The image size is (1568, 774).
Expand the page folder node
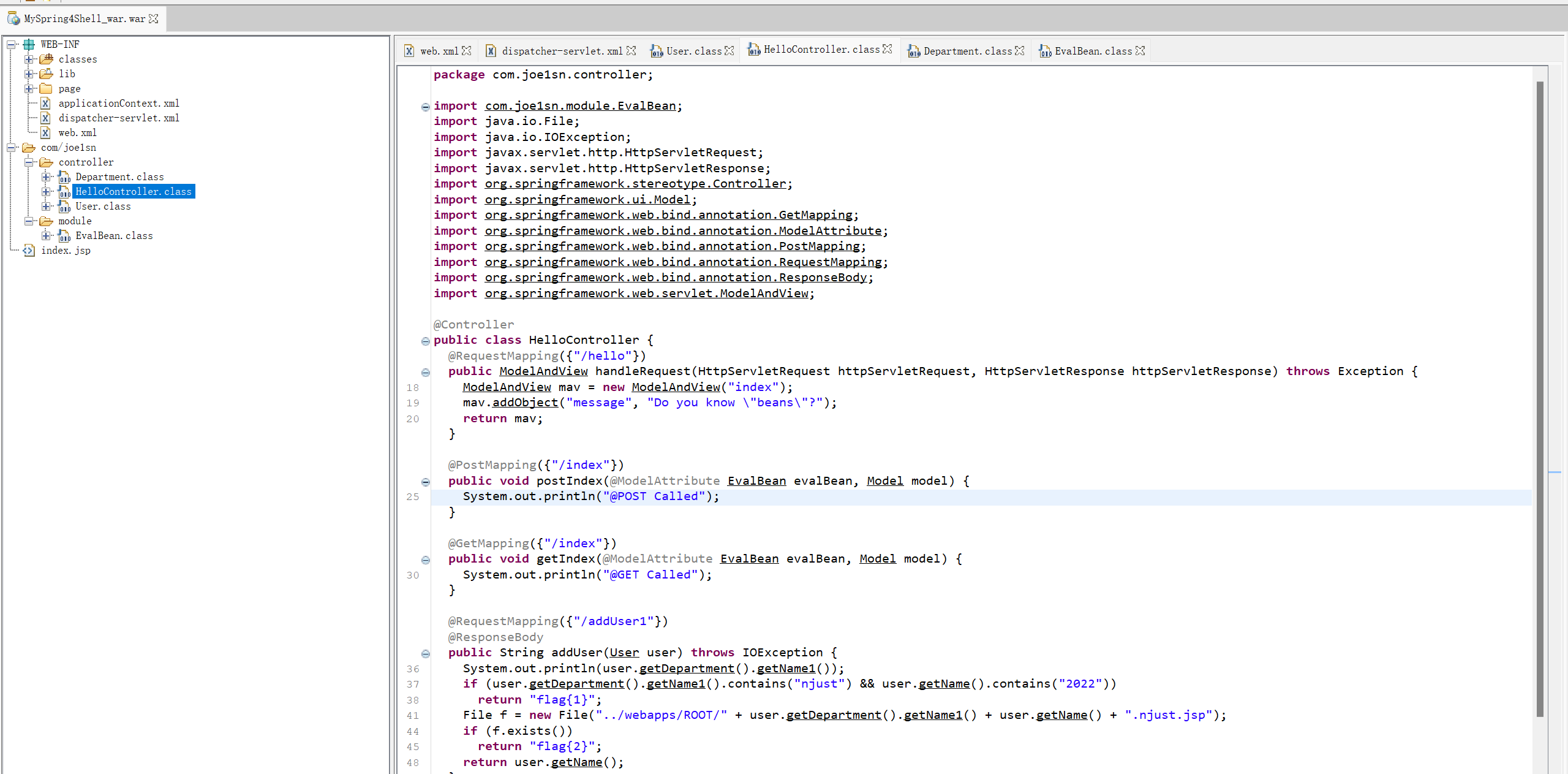pos(29,88)
